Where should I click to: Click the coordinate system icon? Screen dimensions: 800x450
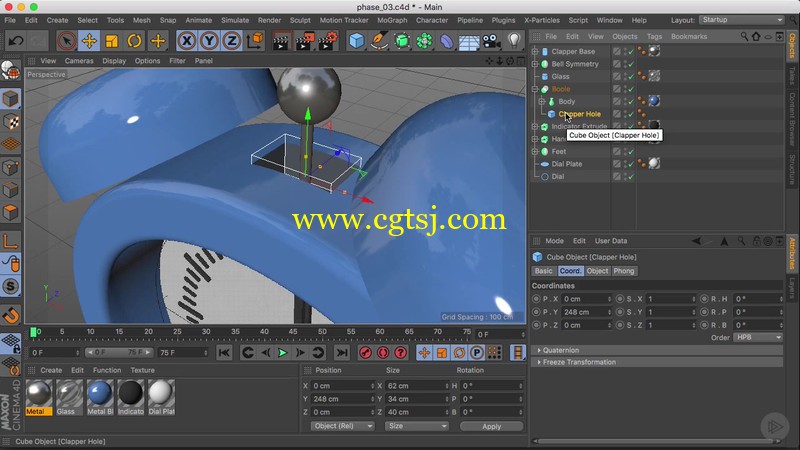(255, 40)
